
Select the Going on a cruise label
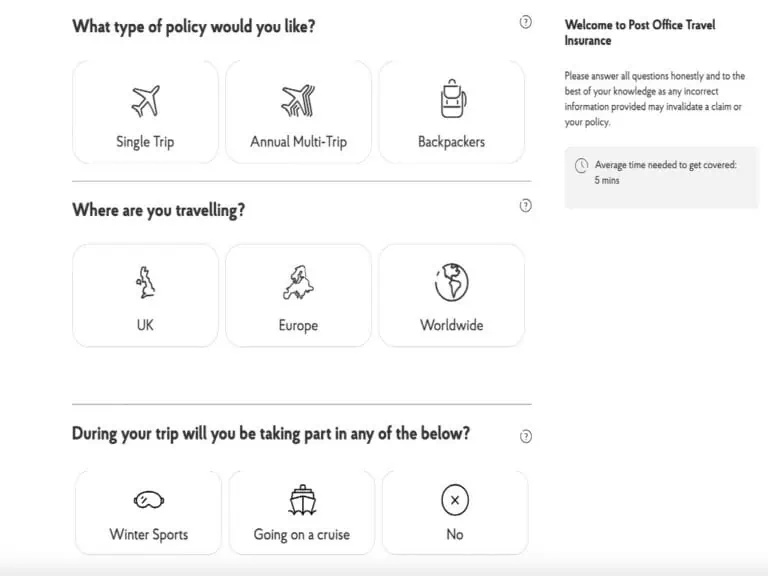point(302,534)
